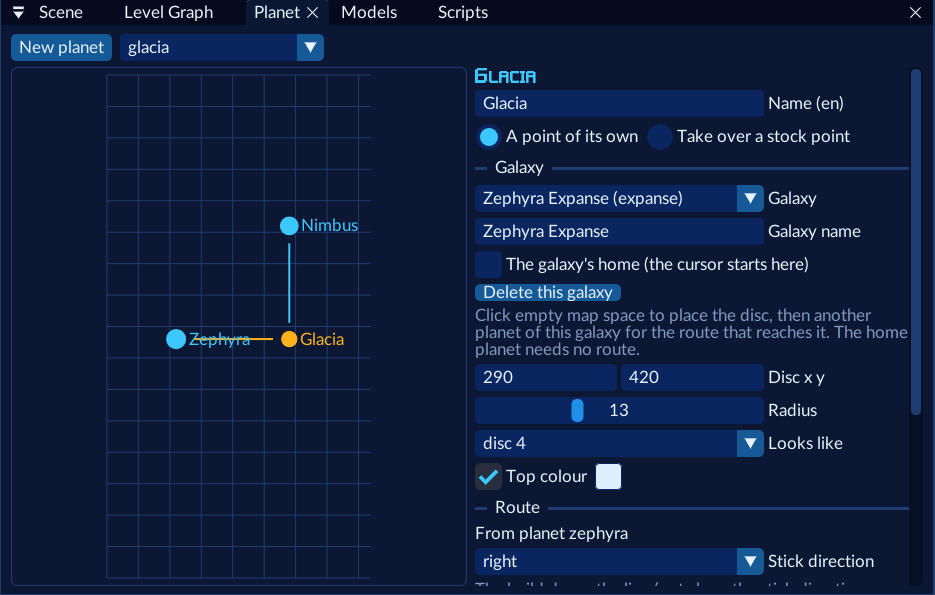Click the properties panel vertical scrollbar
The height and width of the screenshot is (595, 935).
click(916, 241)
